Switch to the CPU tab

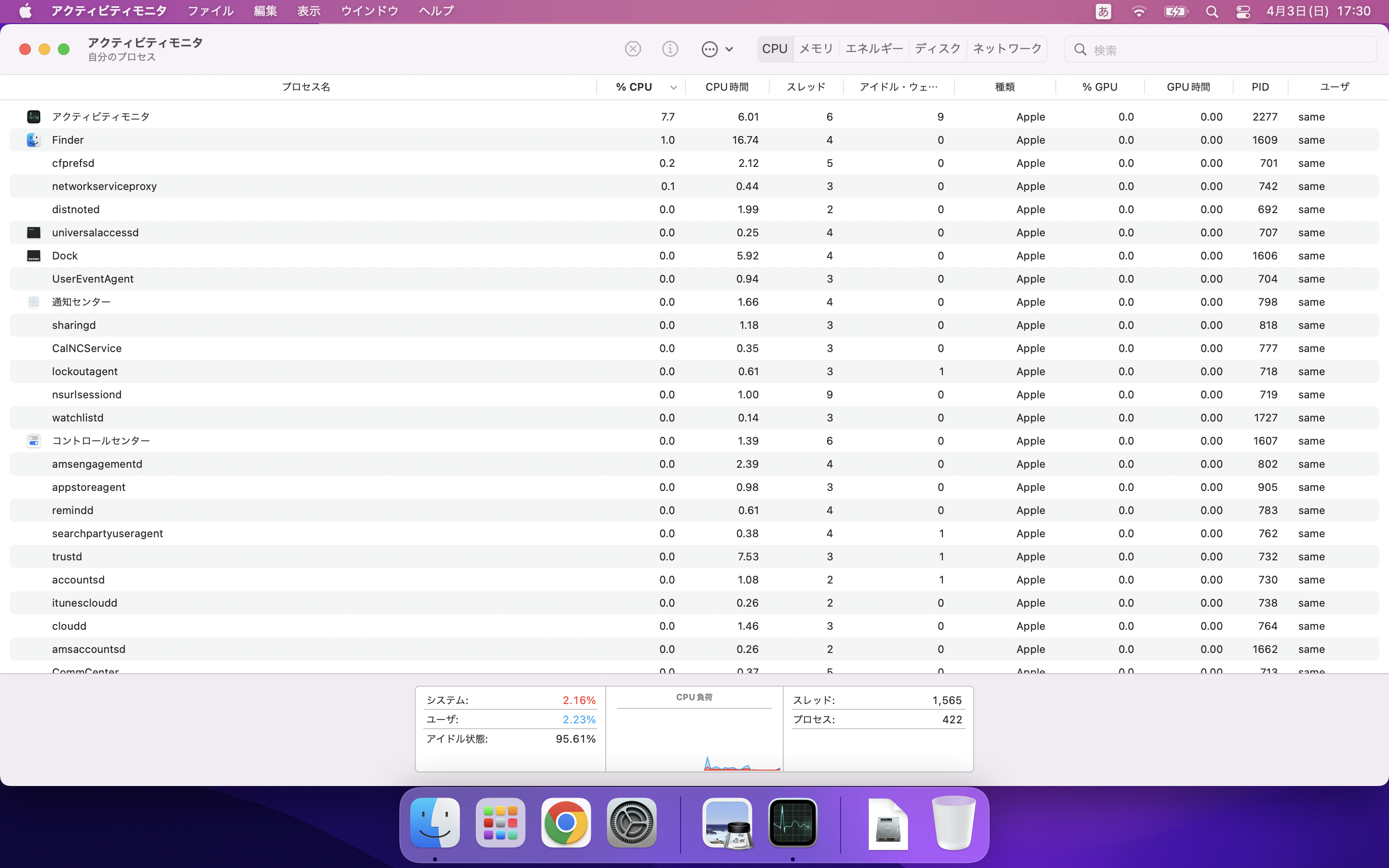[774, 49]
